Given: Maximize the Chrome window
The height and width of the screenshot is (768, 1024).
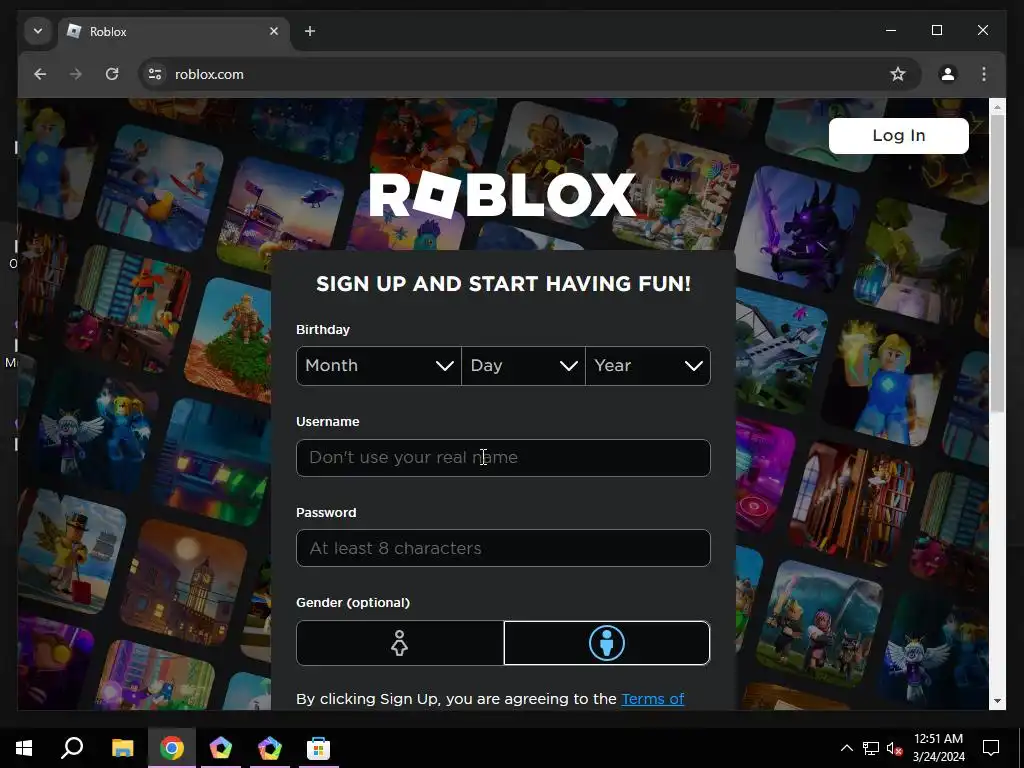Looking at the screenshot, I should coord(936,30).
